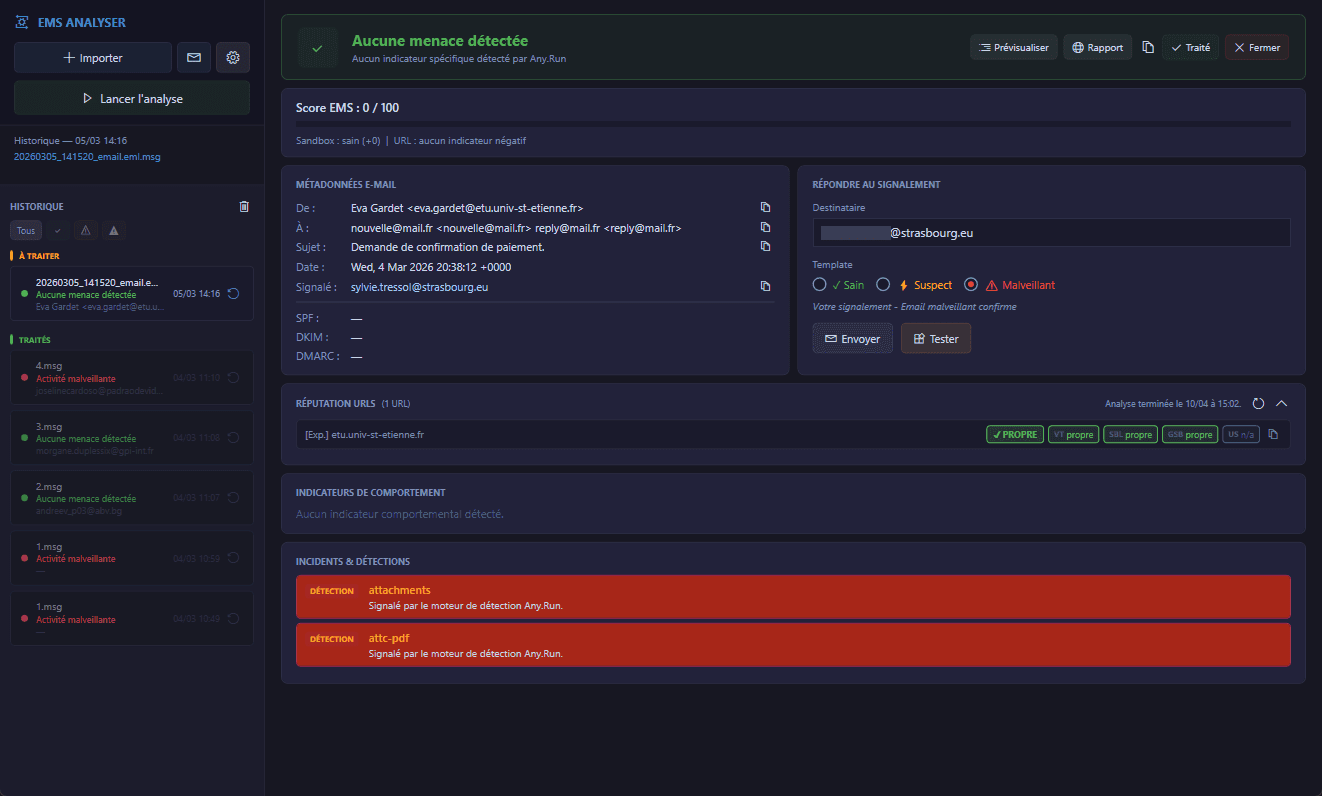1322x796 pixels.
Task: Toggle the warning-triangle filter in Historique
Action: 85,230
